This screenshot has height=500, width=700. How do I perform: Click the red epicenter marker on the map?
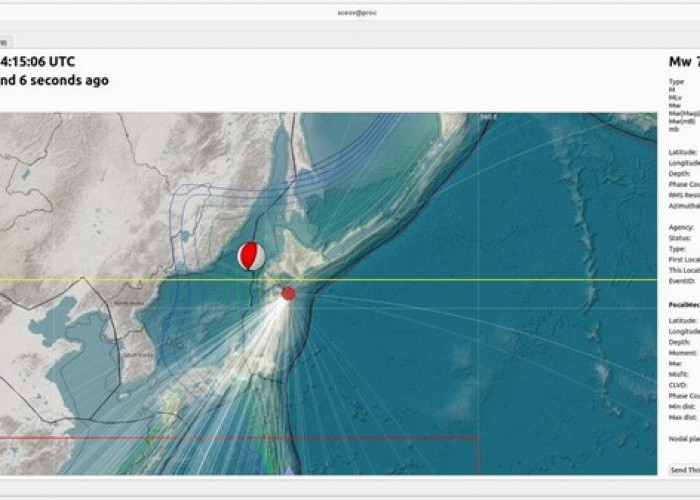point(288,293)
